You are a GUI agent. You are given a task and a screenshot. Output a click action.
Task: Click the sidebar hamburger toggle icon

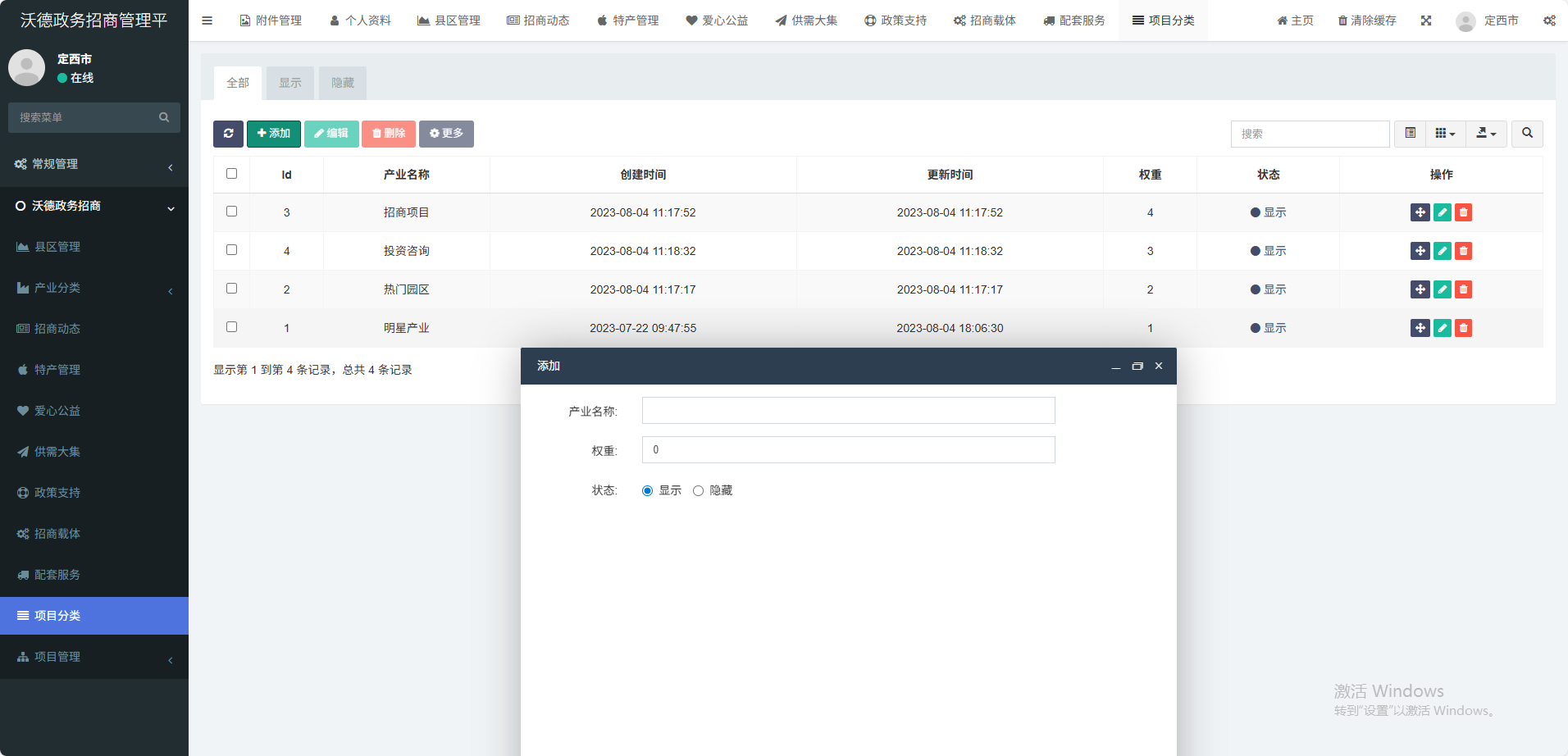pyautogui.click(x=207, y=20)
